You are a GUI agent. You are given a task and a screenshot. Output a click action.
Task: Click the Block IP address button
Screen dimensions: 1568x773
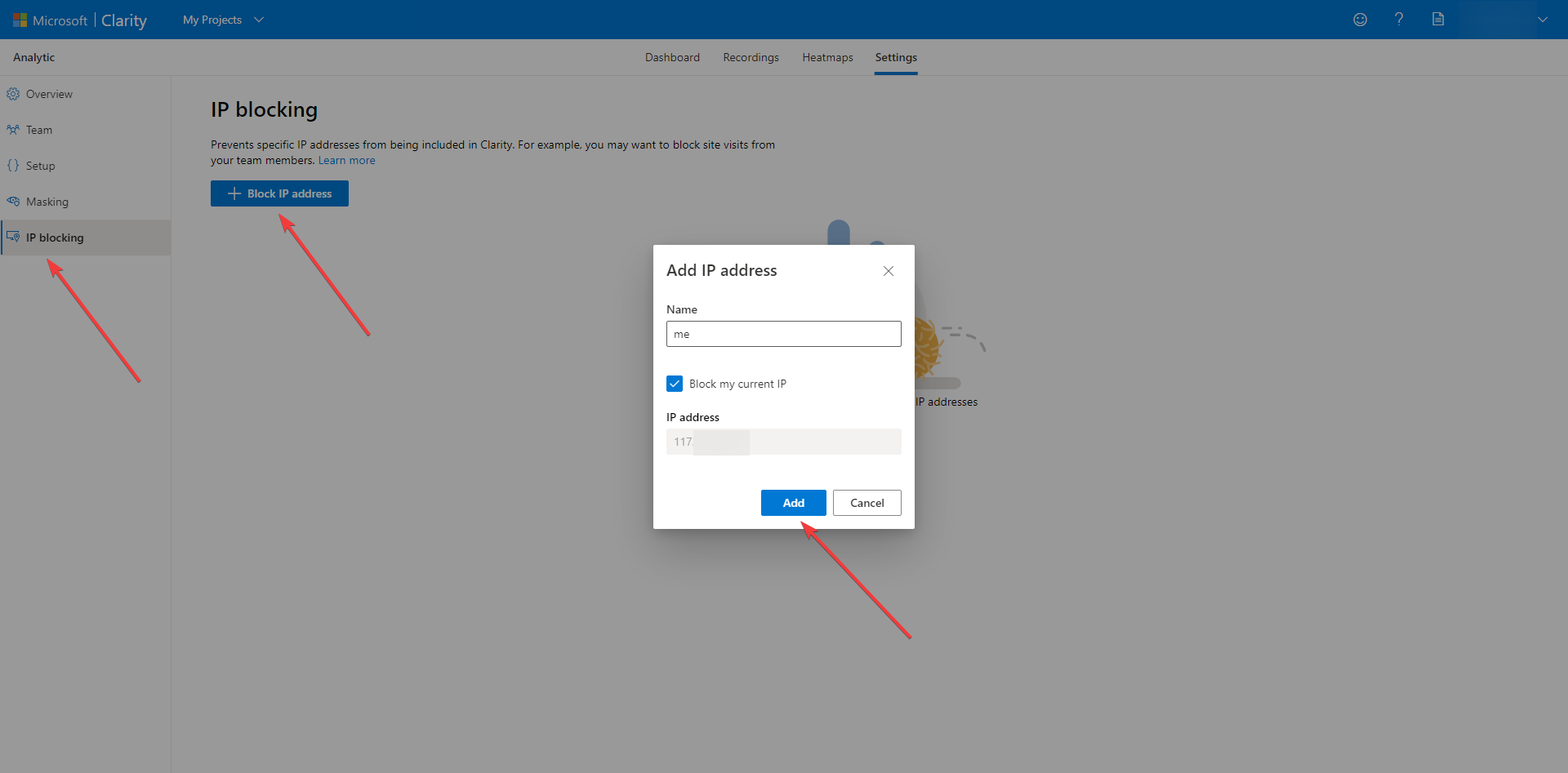pyautogui.click(x=279, y=193)
